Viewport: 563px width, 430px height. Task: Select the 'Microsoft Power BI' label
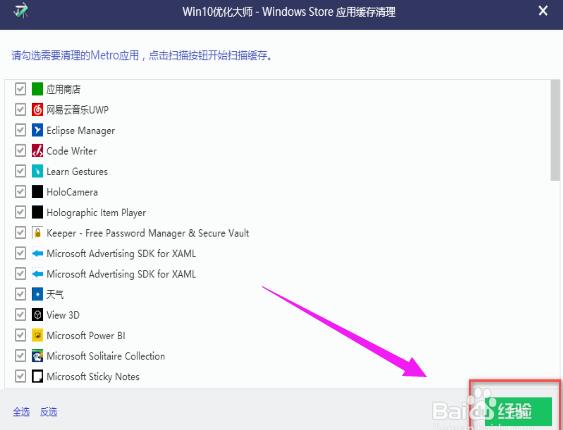coord(86,336)
